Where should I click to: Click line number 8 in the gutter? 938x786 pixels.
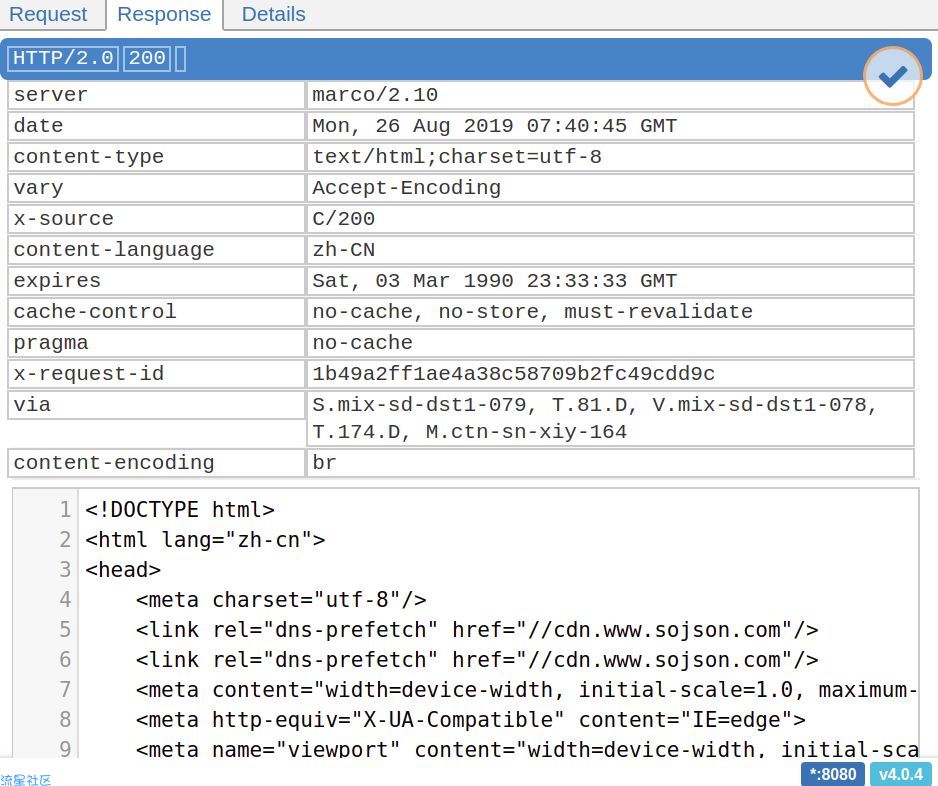65,719
